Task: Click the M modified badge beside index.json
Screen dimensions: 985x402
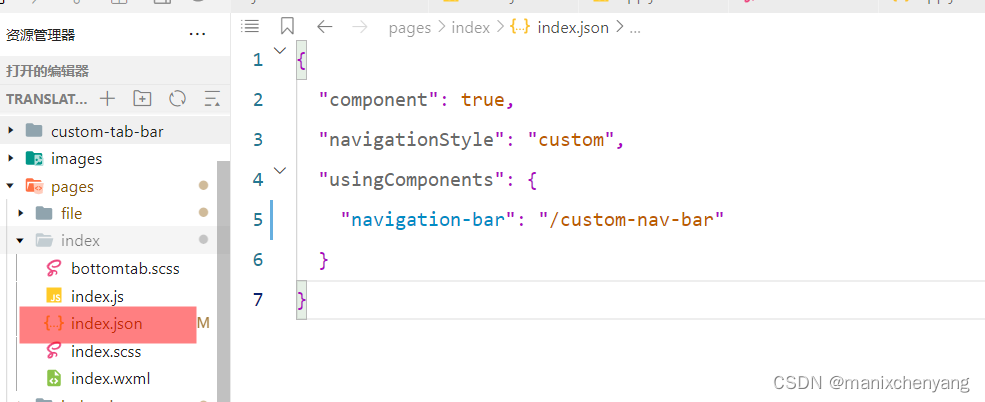Action: click(203, 323)
